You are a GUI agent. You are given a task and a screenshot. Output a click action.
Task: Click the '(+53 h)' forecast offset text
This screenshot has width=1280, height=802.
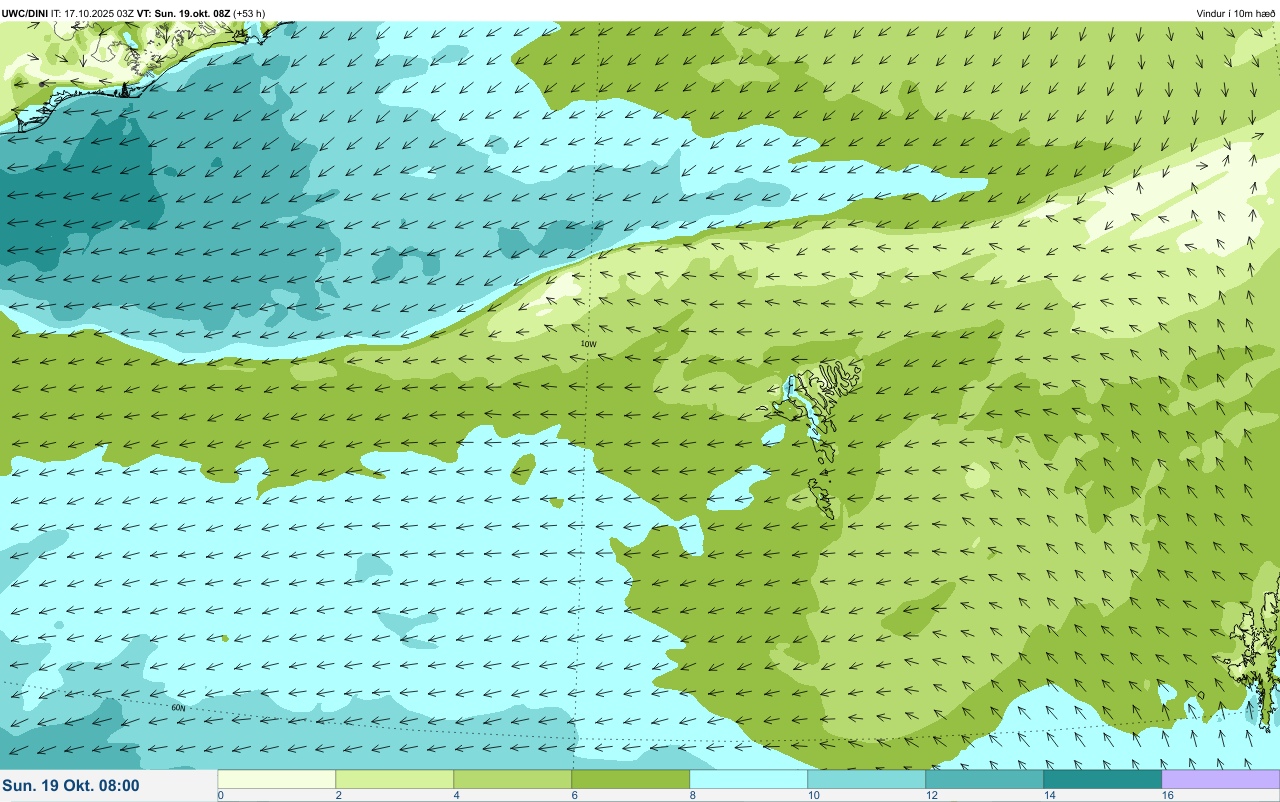tap(248, 13)
